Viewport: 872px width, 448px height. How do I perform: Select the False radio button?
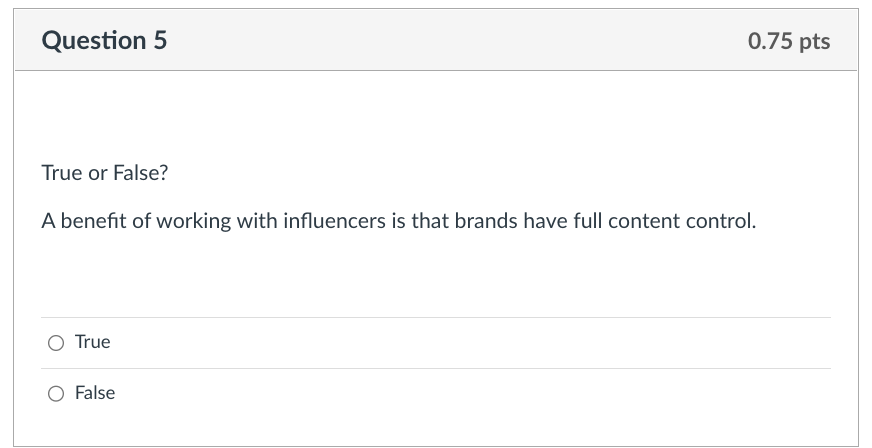click(56, 394)
